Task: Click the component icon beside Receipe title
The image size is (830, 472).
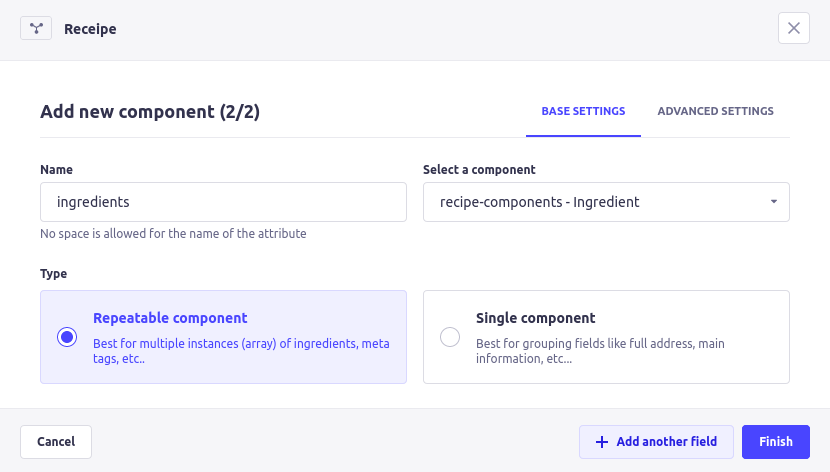Action: (x=36, y=28)
